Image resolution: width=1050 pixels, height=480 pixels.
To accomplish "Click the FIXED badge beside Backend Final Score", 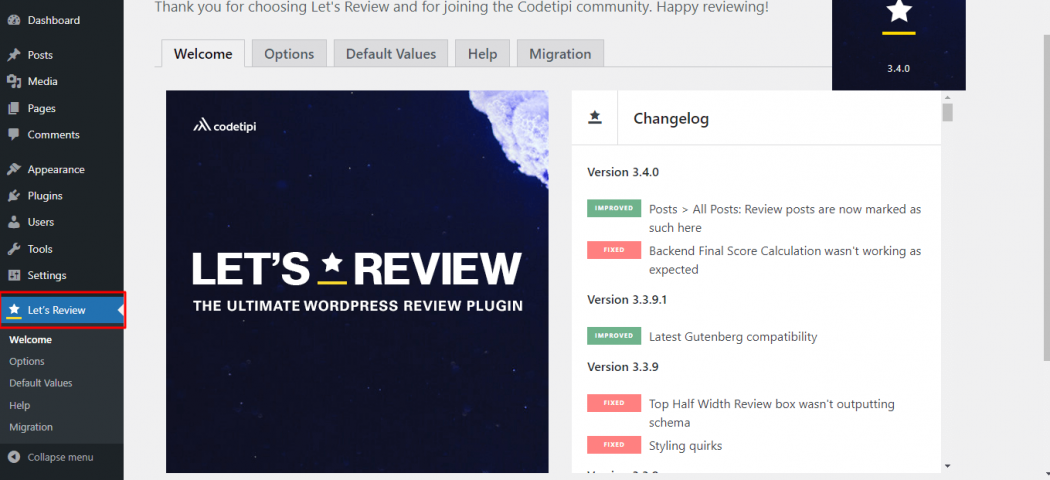I will 614,250.
